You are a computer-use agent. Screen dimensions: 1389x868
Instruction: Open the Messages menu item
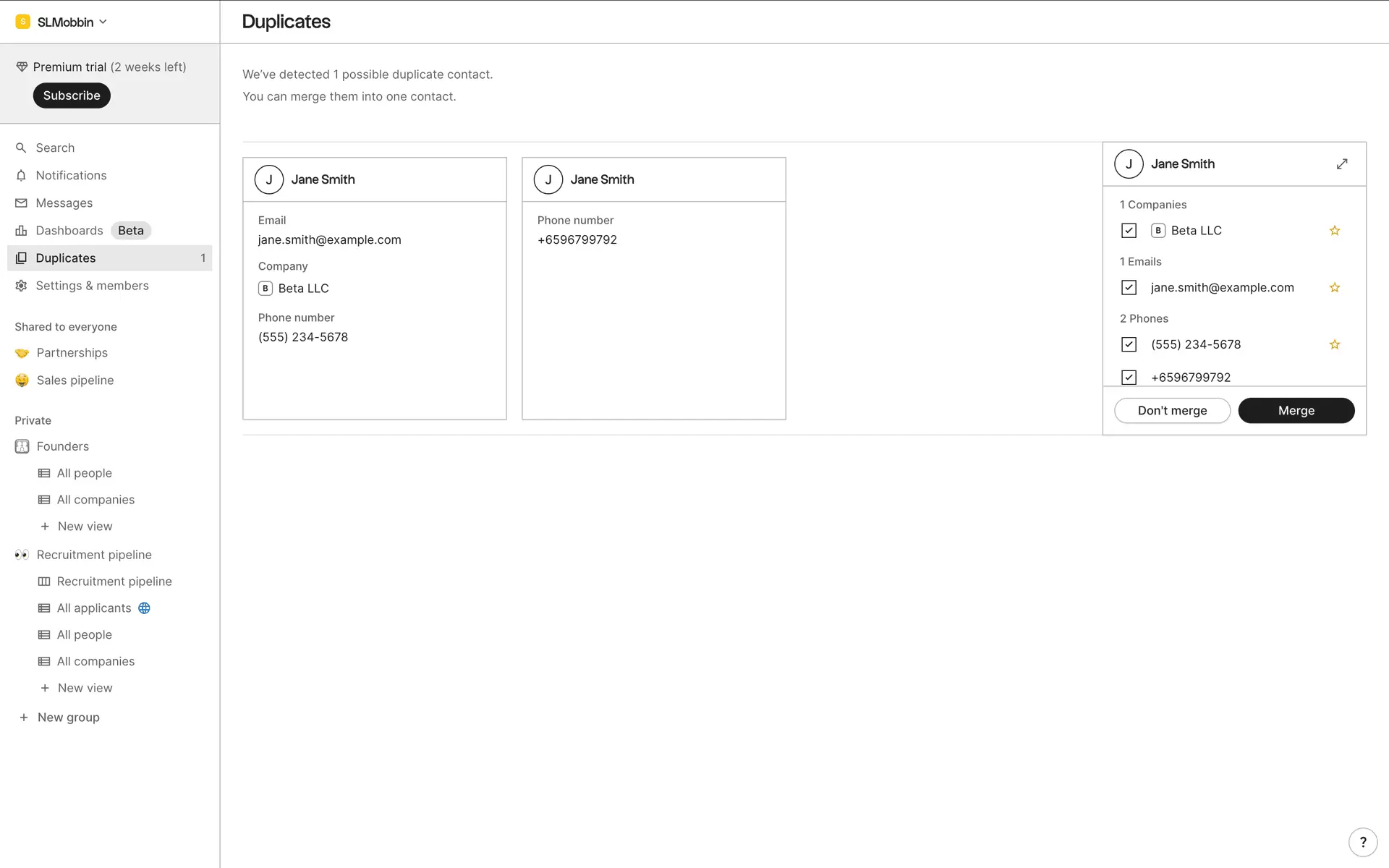coord(64,203)
